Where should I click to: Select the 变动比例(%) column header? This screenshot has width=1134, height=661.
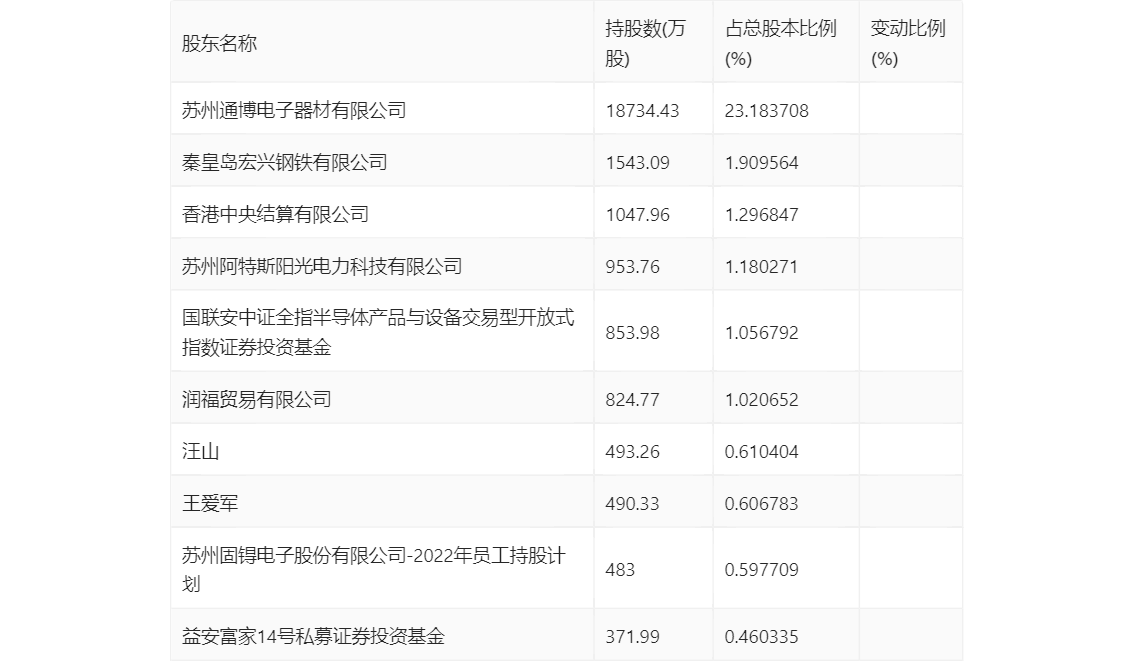click(908, 43)
